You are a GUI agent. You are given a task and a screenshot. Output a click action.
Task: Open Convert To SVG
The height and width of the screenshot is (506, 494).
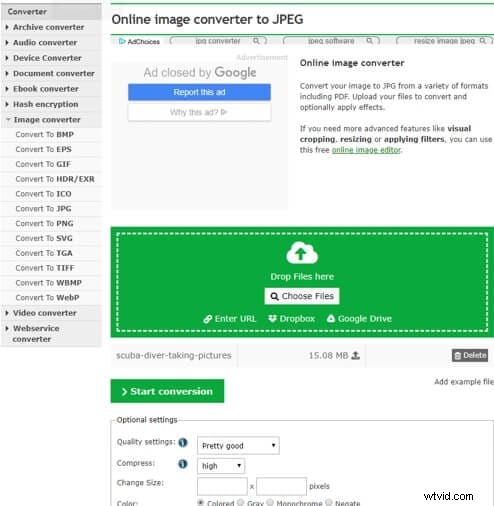44,238
